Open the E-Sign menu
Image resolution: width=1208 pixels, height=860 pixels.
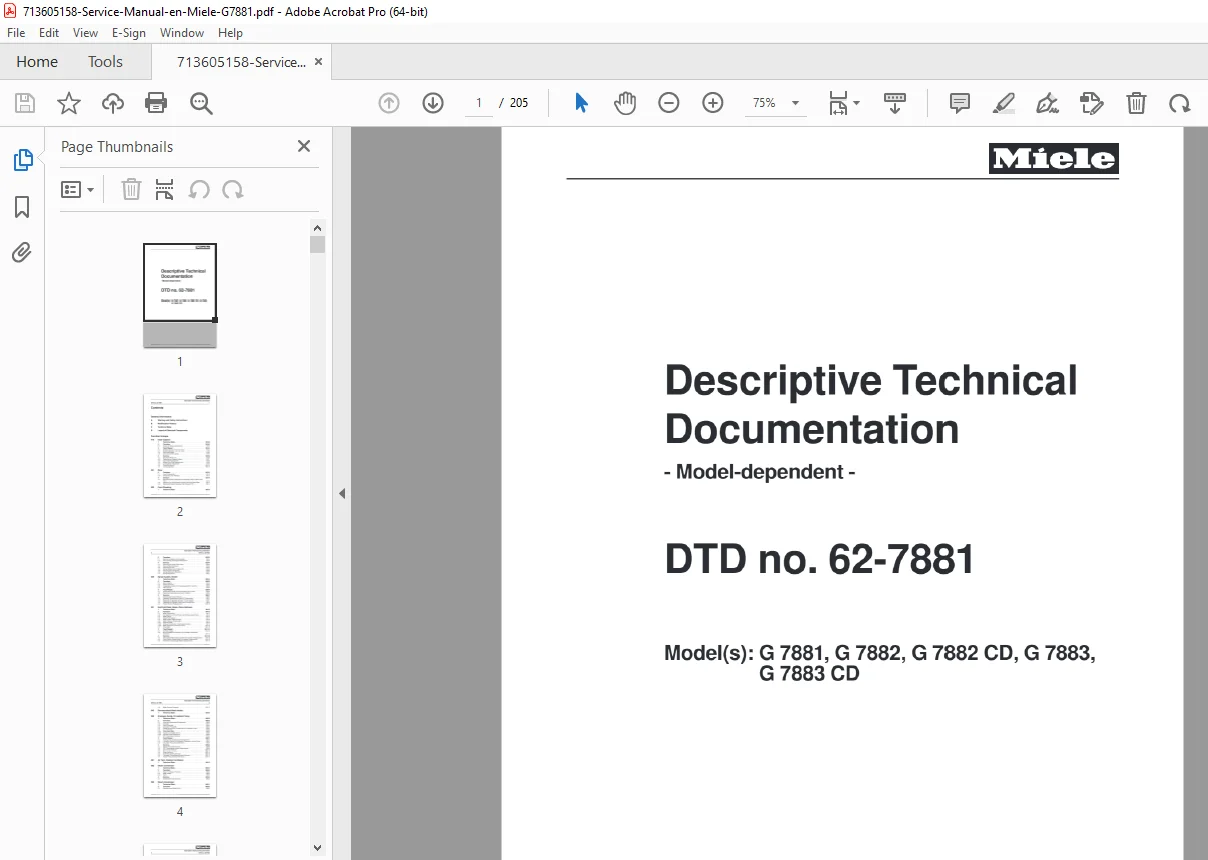pyautogui.click(x=129, y=33)
